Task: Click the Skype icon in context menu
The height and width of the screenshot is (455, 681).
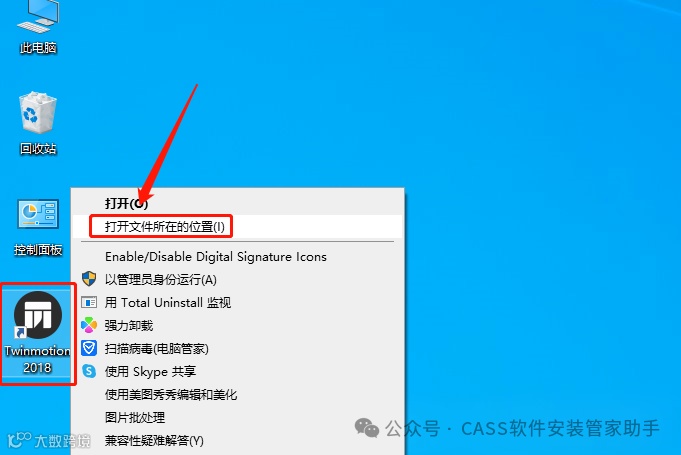Action: (x=89, y=371)
